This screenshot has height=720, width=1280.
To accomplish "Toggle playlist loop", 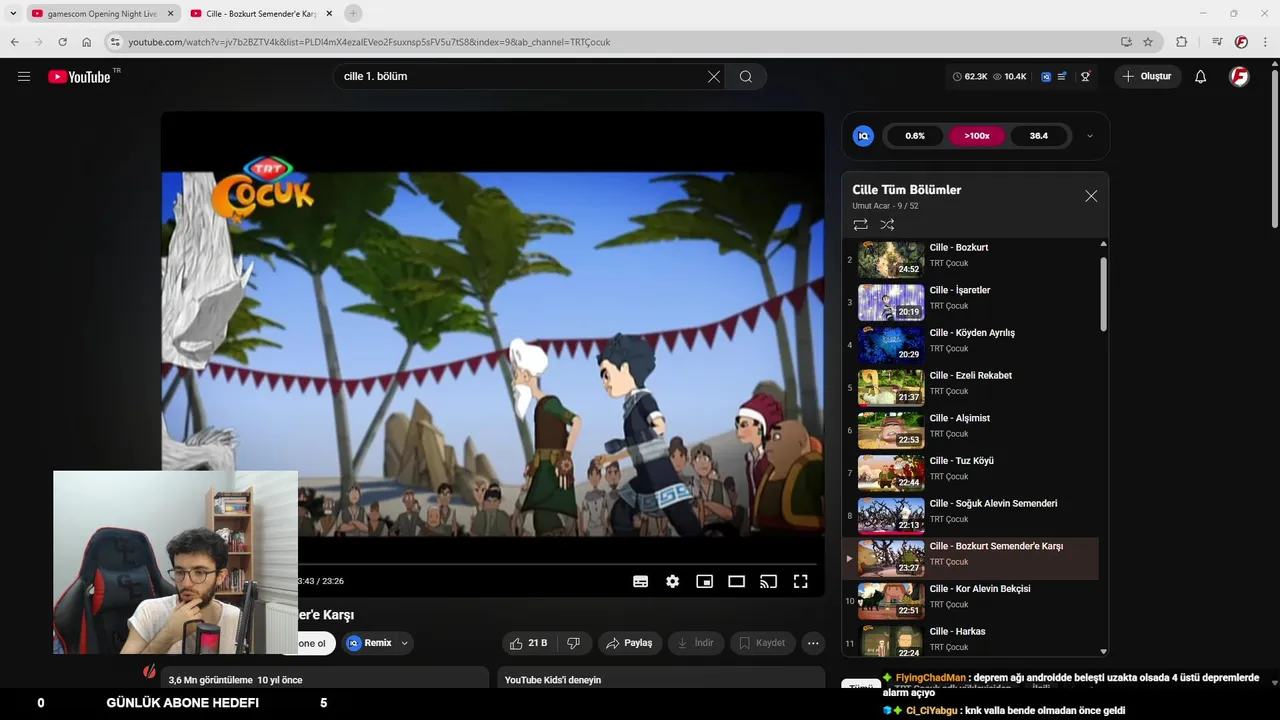I will [860, 225].
